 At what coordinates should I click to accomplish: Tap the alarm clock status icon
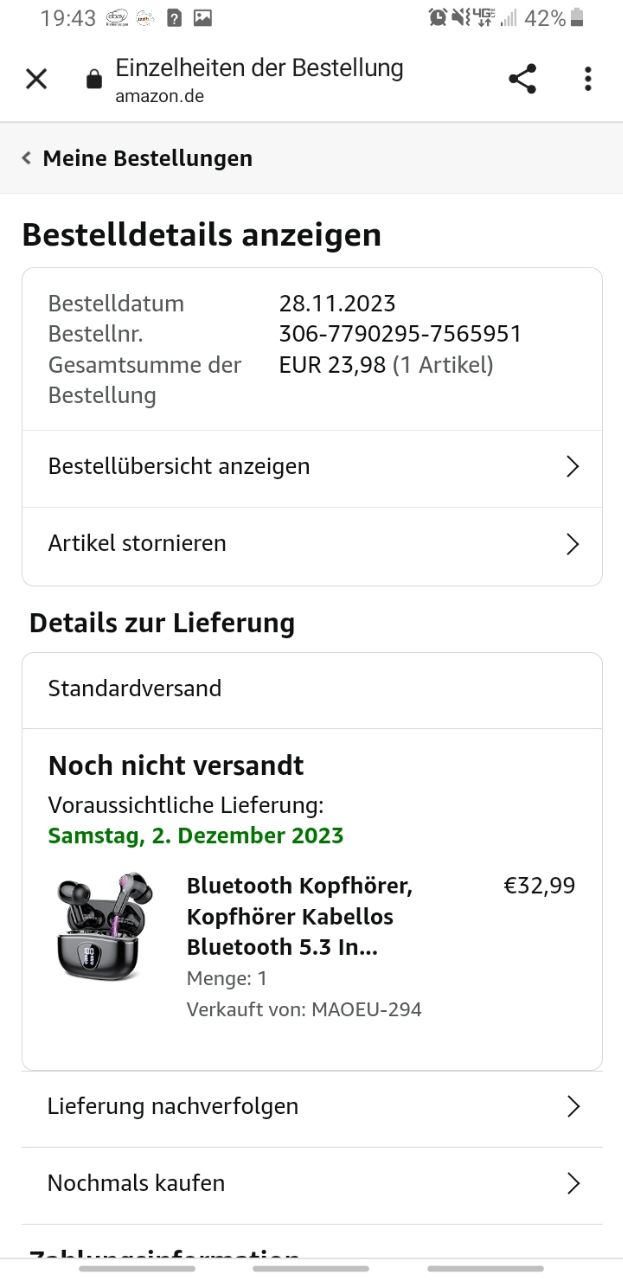pyautogui.click(x=437, y=17)
